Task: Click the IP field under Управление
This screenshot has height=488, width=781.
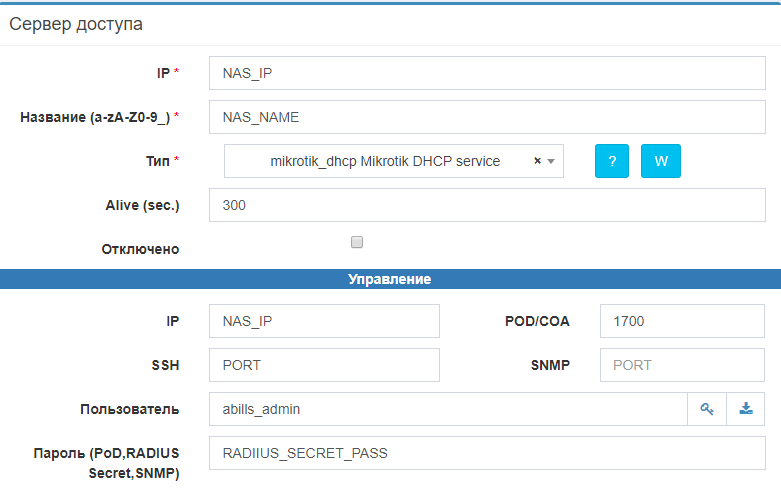Action: (324, 321)
